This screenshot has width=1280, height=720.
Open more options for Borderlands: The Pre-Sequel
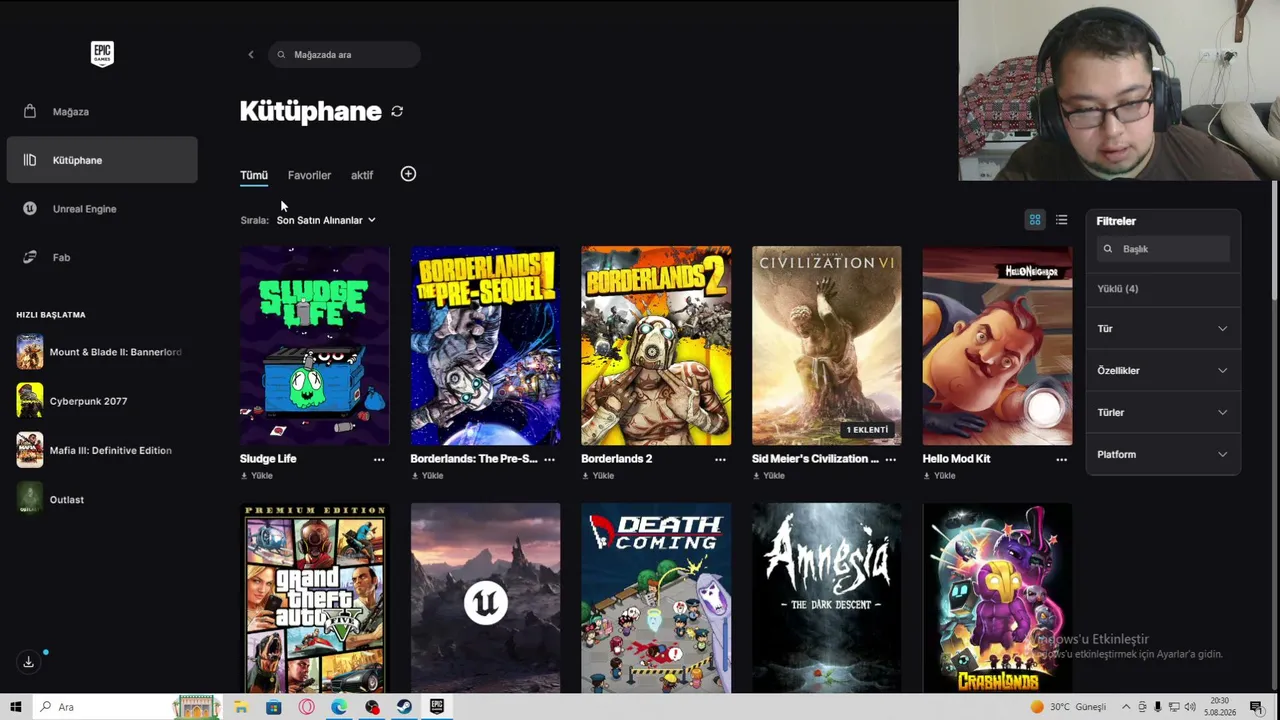[x=549, y=460]
